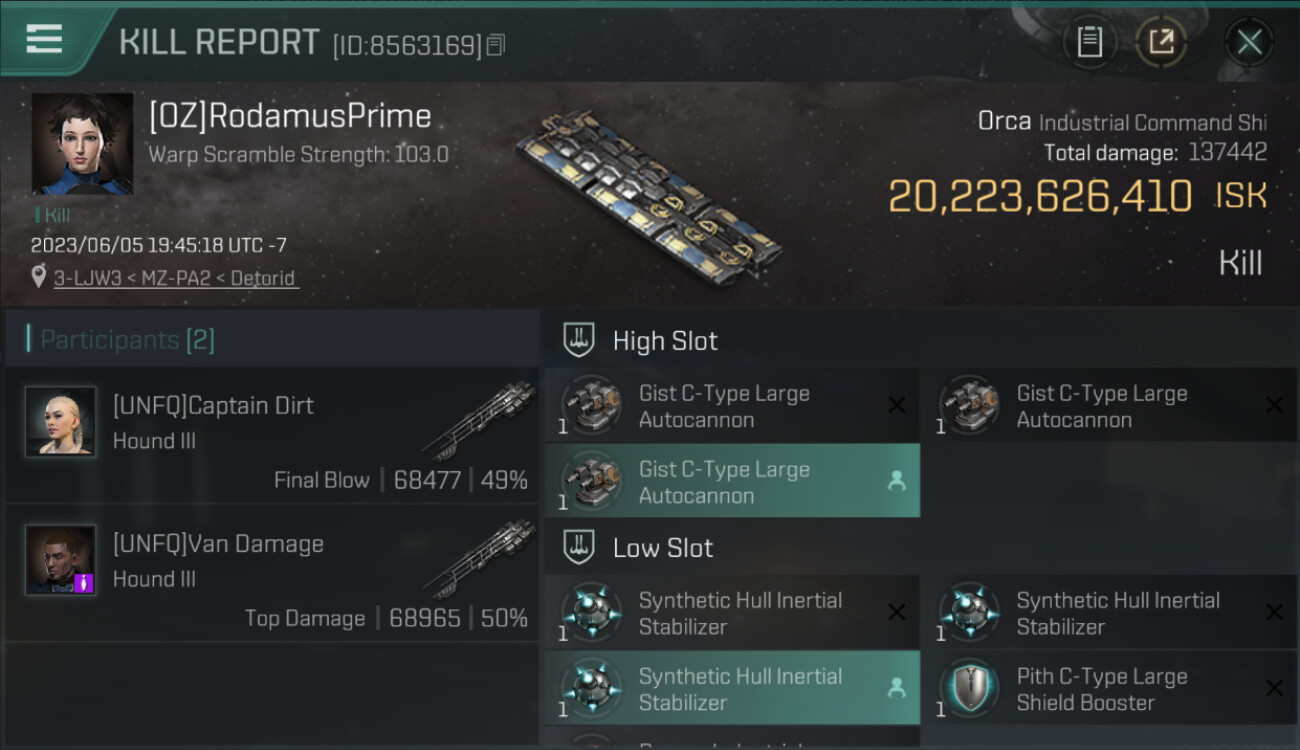The width and height of the screenshot is (1300, 750).
Task: Select Captain Dirt participant row
Action: [x=272, y=436]
